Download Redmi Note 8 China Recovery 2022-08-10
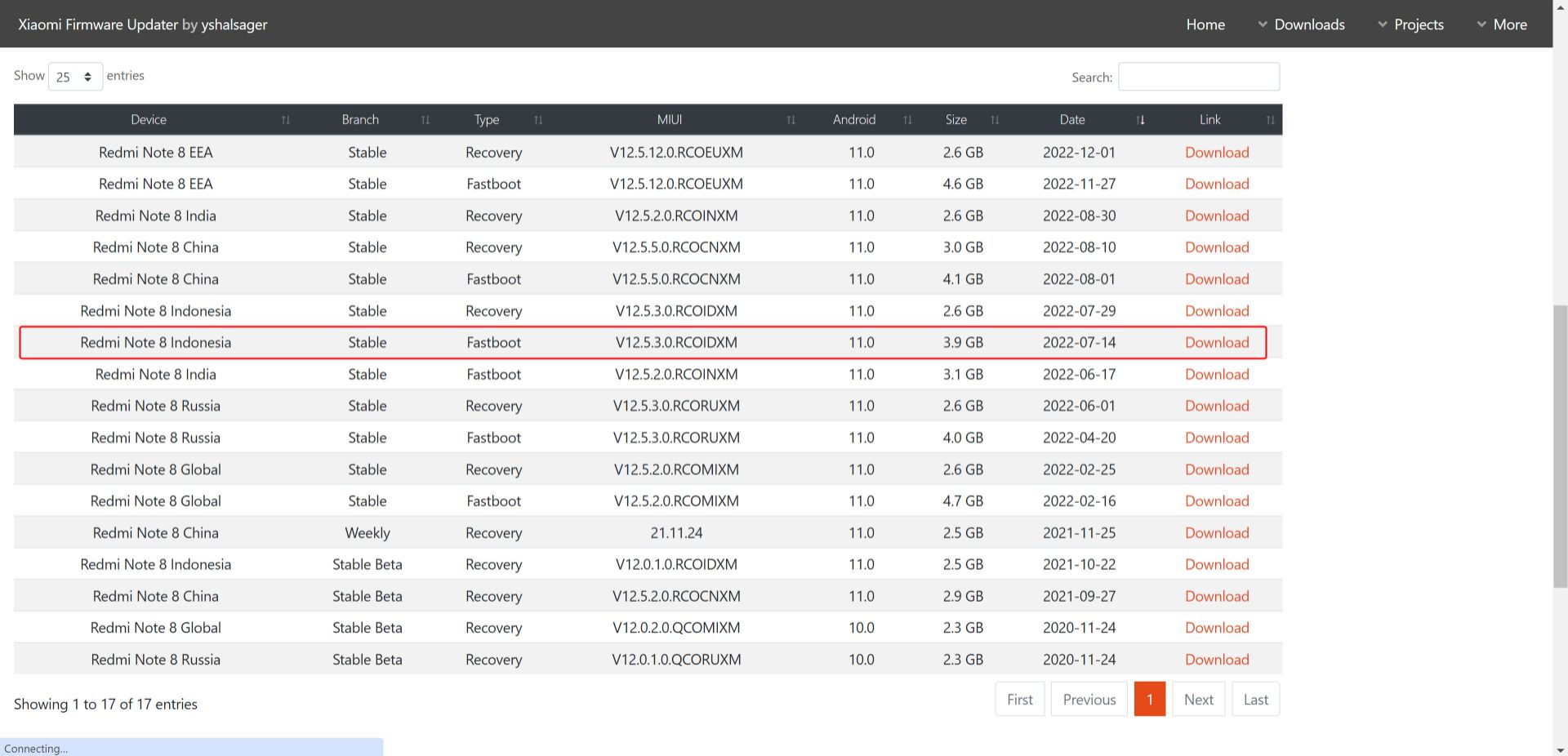This screenshot has width=1568, height=756. [x=1217, y=247]
